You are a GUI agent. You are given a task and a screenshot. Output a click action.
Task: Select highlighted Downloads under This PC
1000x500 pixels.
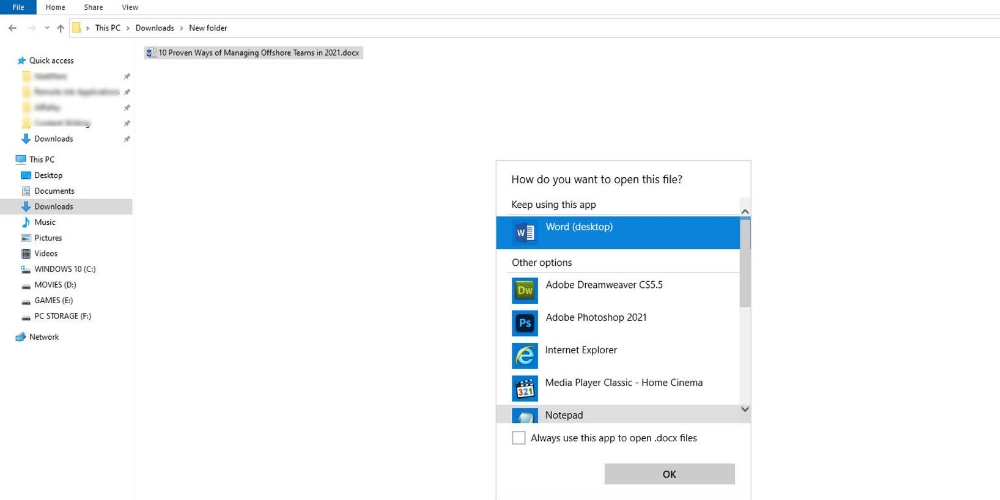click(66, 207)
